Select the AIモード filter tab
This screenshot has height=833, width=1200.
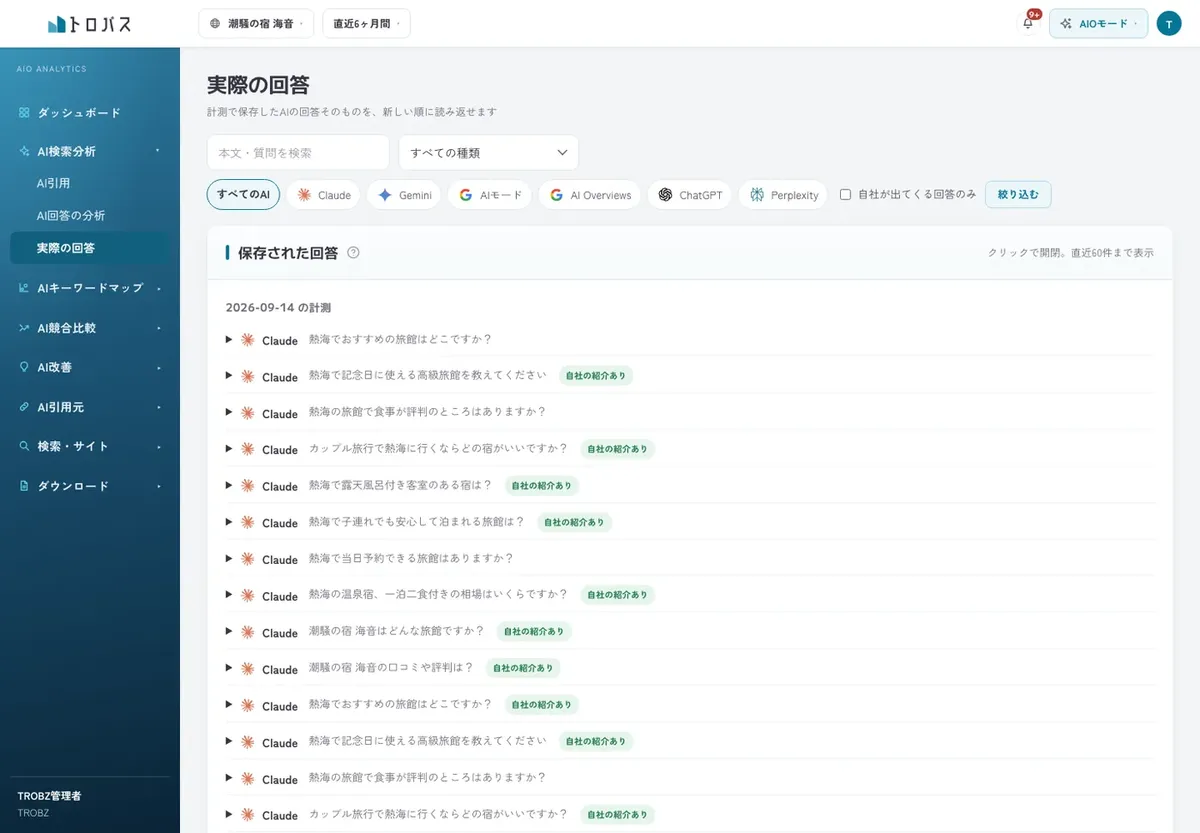click(x=489, y=195)
